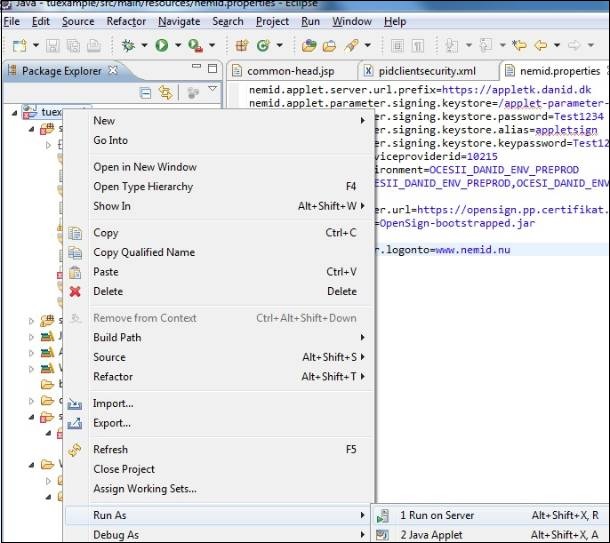610x543 pixels.
Task: Toggle Mark Occurrences toolbar icon
Action: tap(397, 46)
